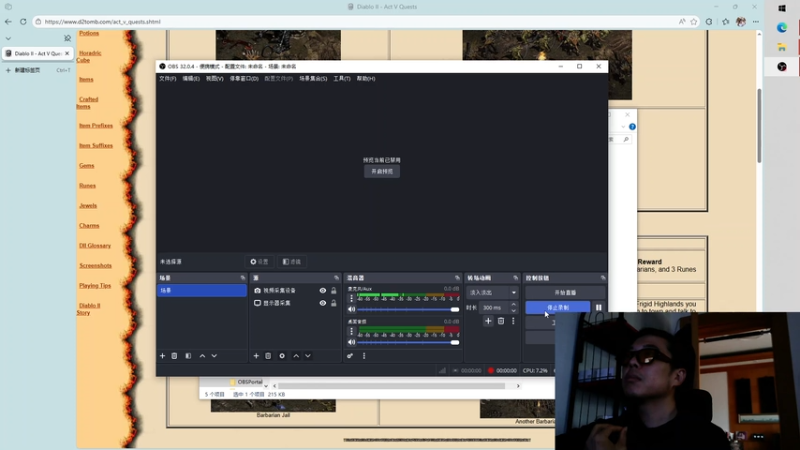Viewport: 800px width, 450px height.
Task: Remove selected scene with trash icon
Action: pos(174,356)
